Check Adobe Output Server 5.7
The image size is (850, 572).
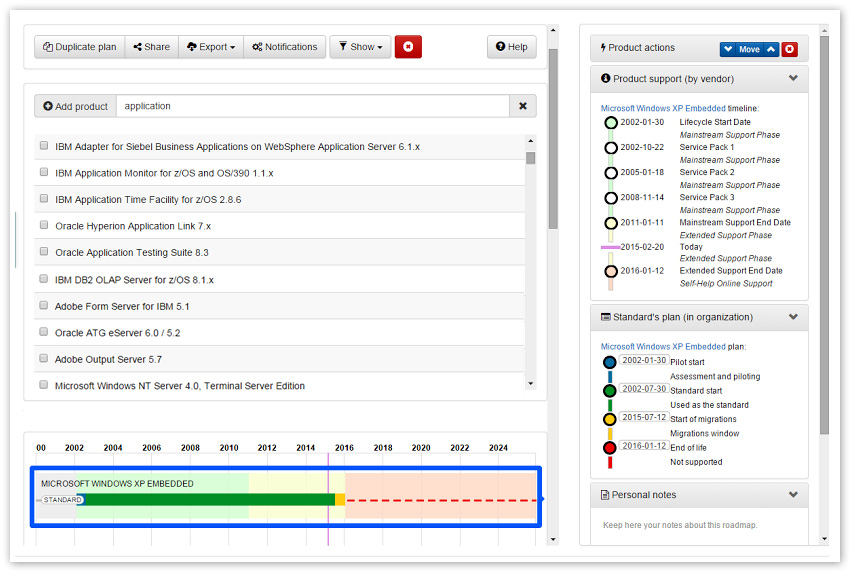44,359
